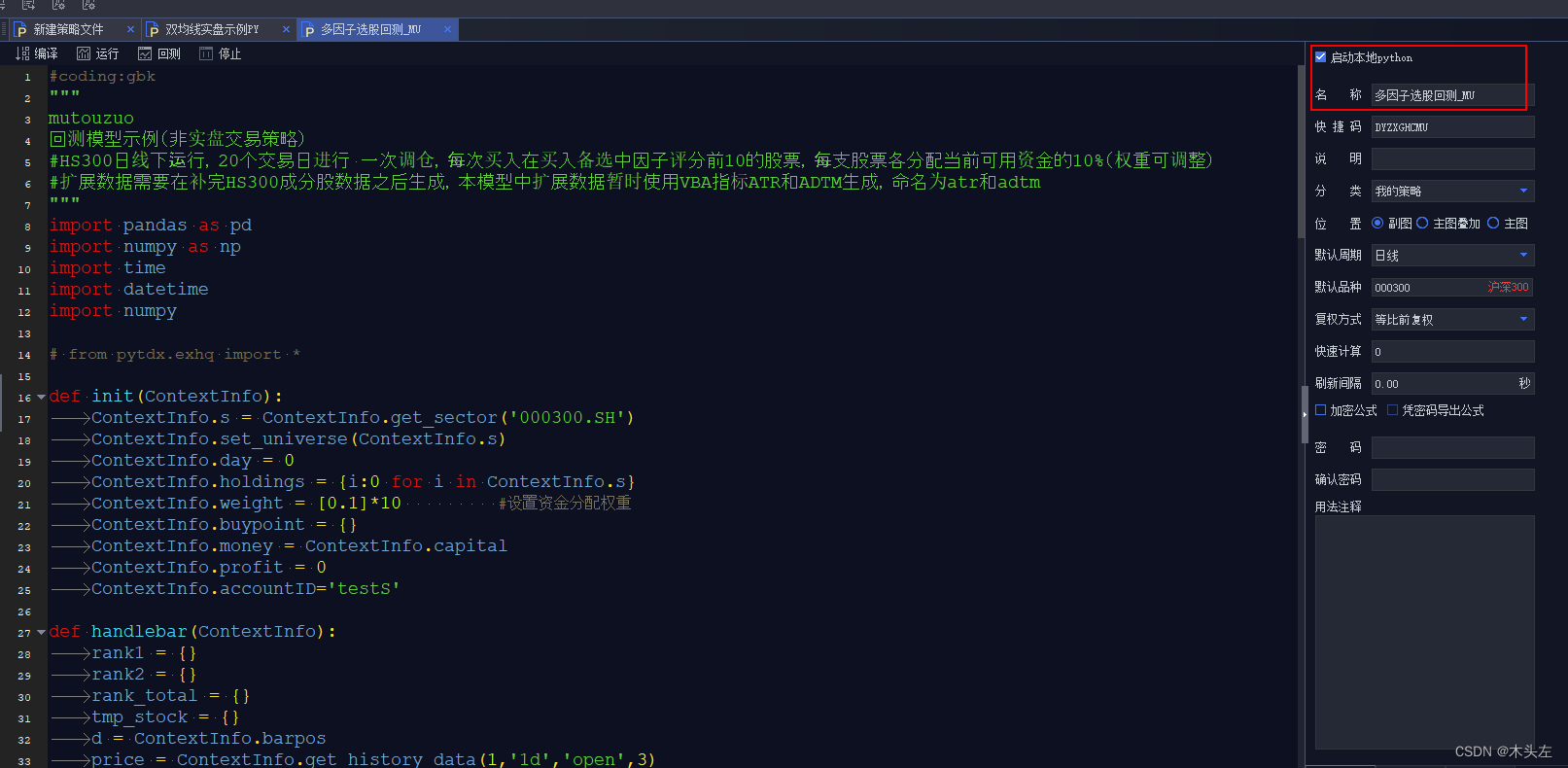Click the rank_total = {} line
1568x768 pixels.
pos(171,696)
